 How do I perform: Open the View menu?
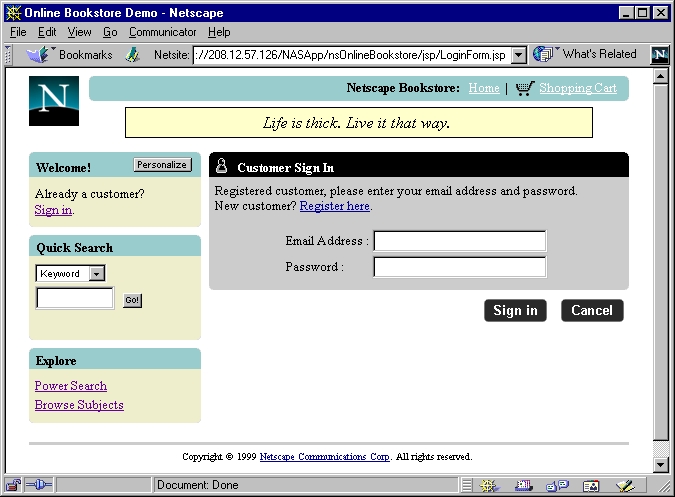tap(79, 32)
